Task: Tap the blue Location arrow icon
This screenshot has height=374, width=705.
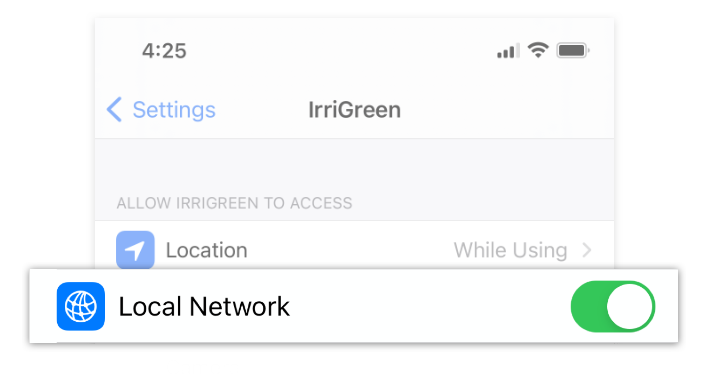Action: coord(135,249)
